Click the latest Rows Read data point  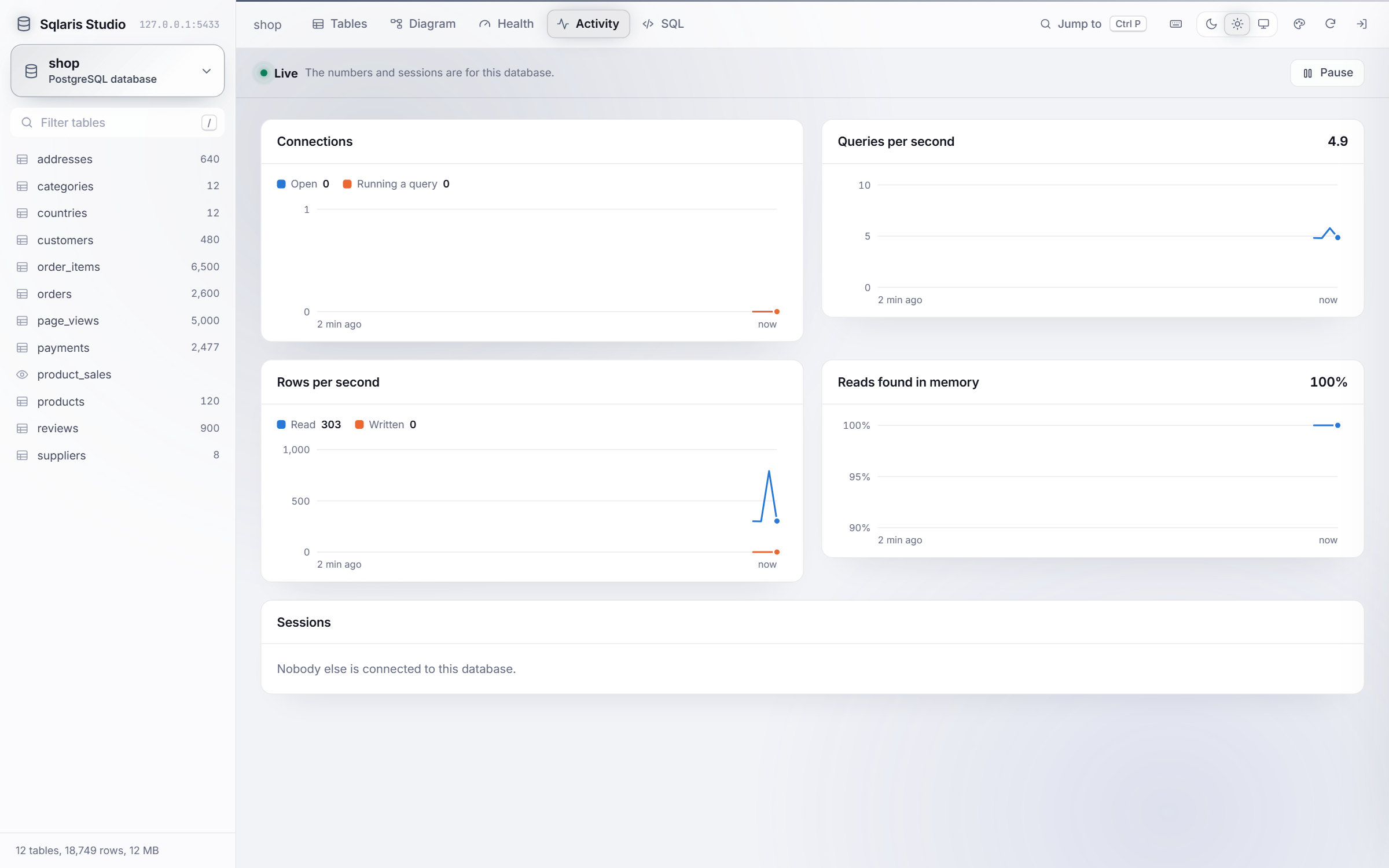coord(777,521)
